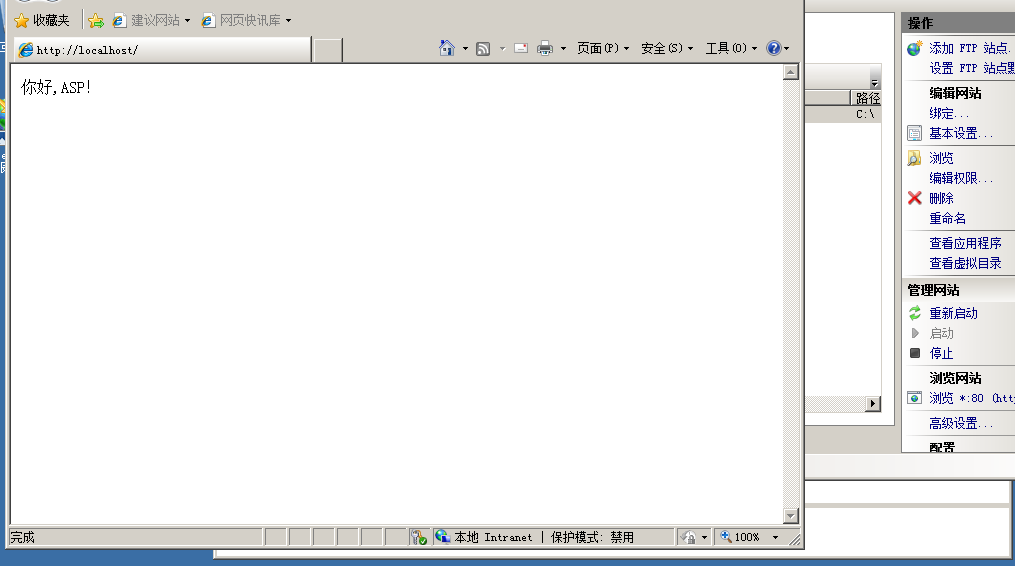Expand the print options dropdown arrow
Viewport: 1015px width, 566px height.
[563, 48]
